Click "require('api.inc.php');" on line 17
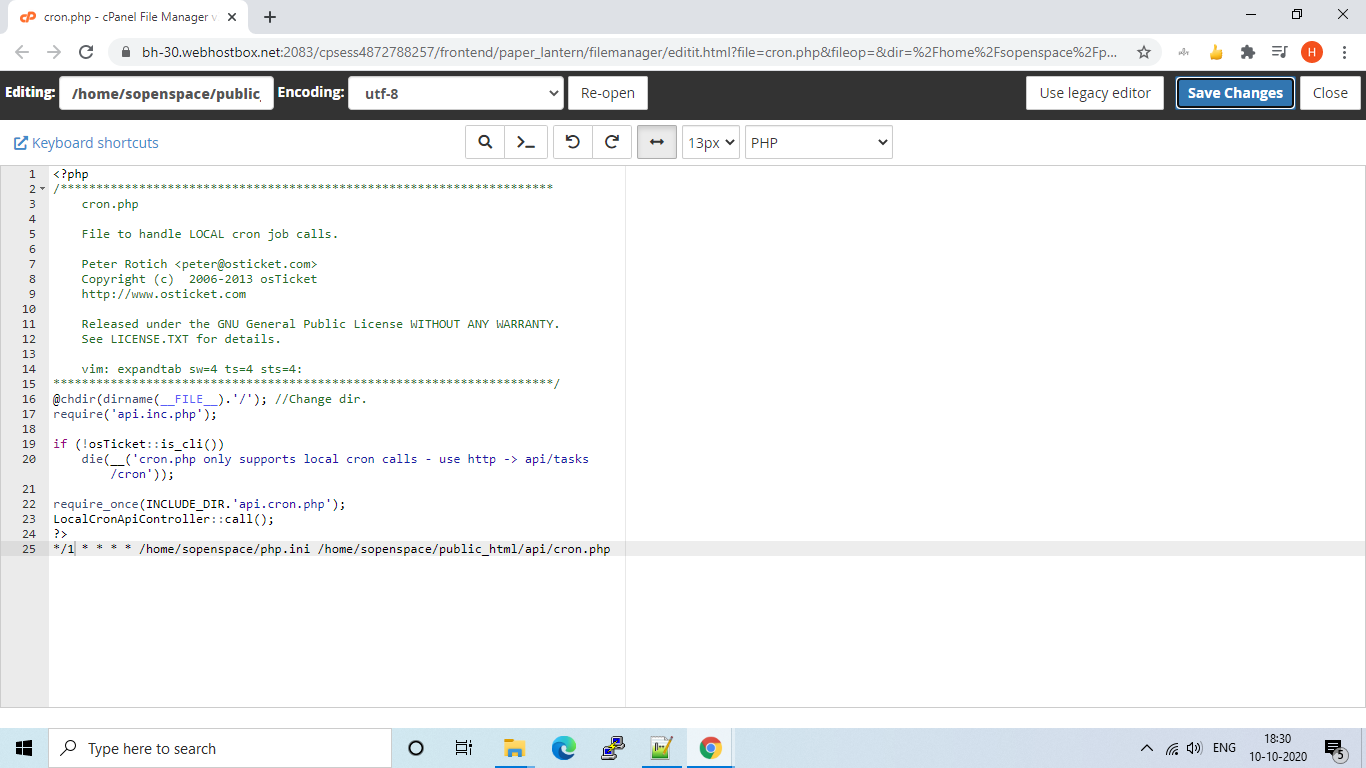Image resolution: width=1366 pixels, height=768 pixels. pos(135,414)
